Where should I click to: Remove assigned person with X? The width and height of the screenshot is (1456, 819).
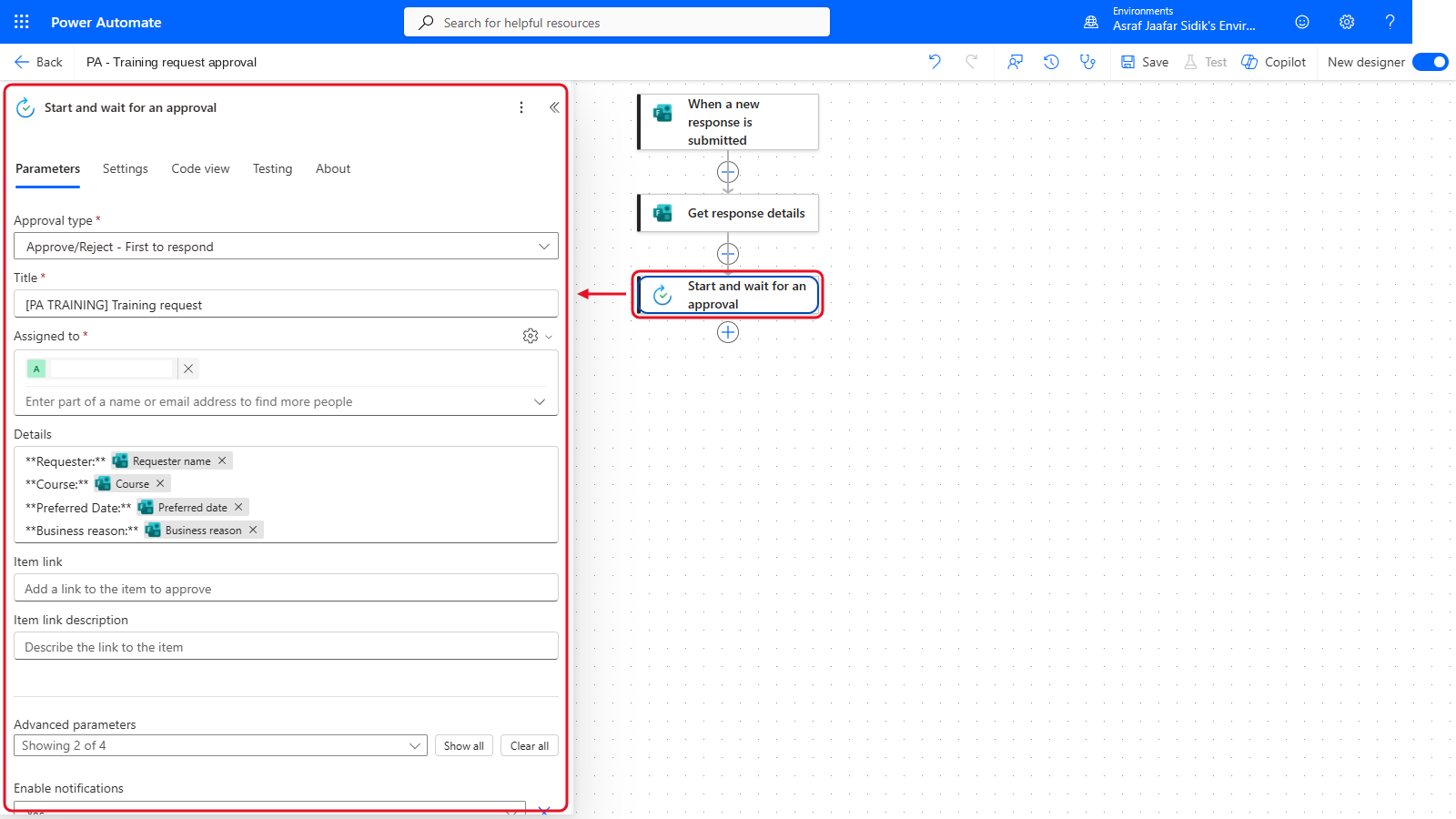[x=188, y=369]
